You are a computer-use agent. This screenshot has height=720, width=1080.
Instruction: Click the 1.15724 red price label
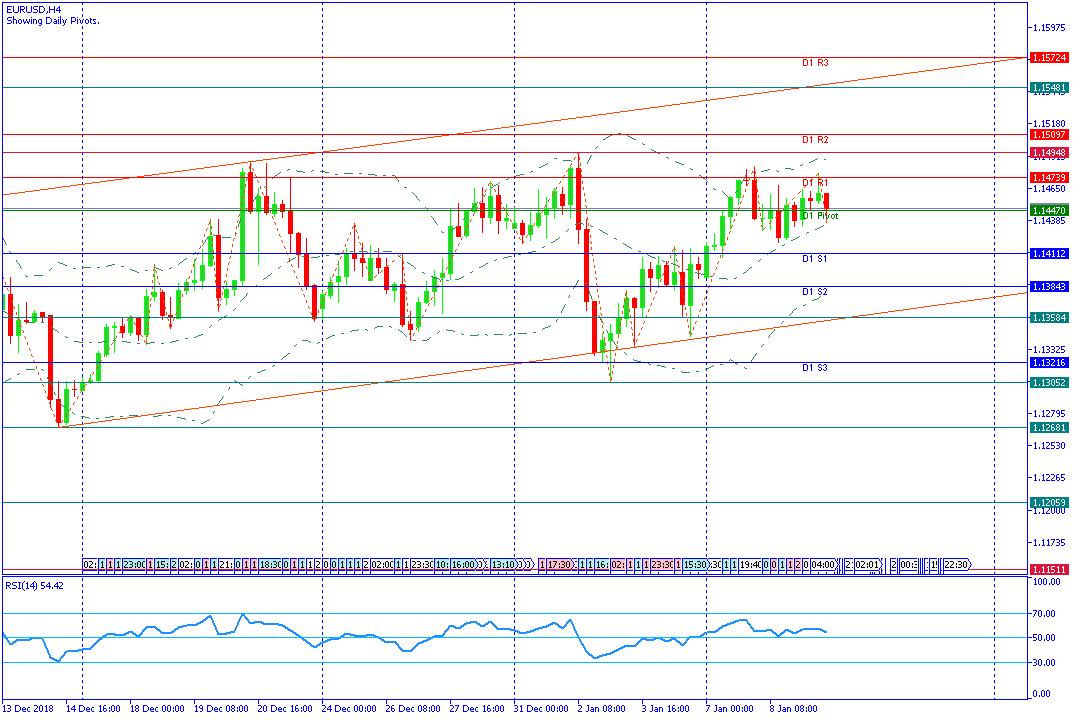1049,58
